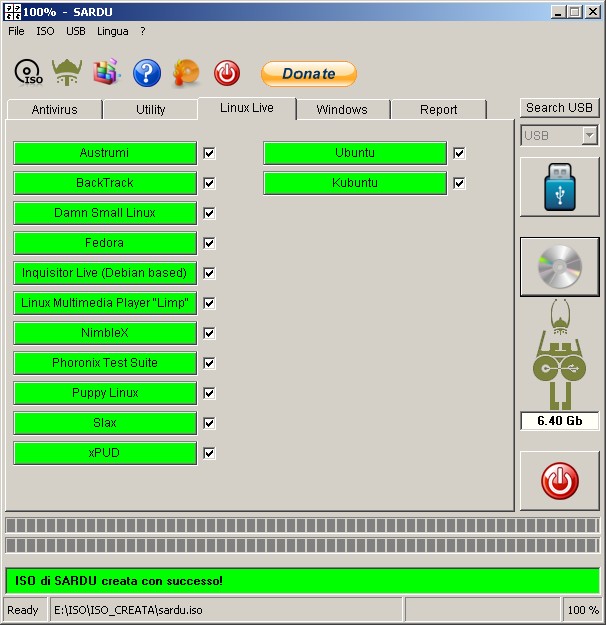
Task: Open the File menu
Action: [16, 31]
